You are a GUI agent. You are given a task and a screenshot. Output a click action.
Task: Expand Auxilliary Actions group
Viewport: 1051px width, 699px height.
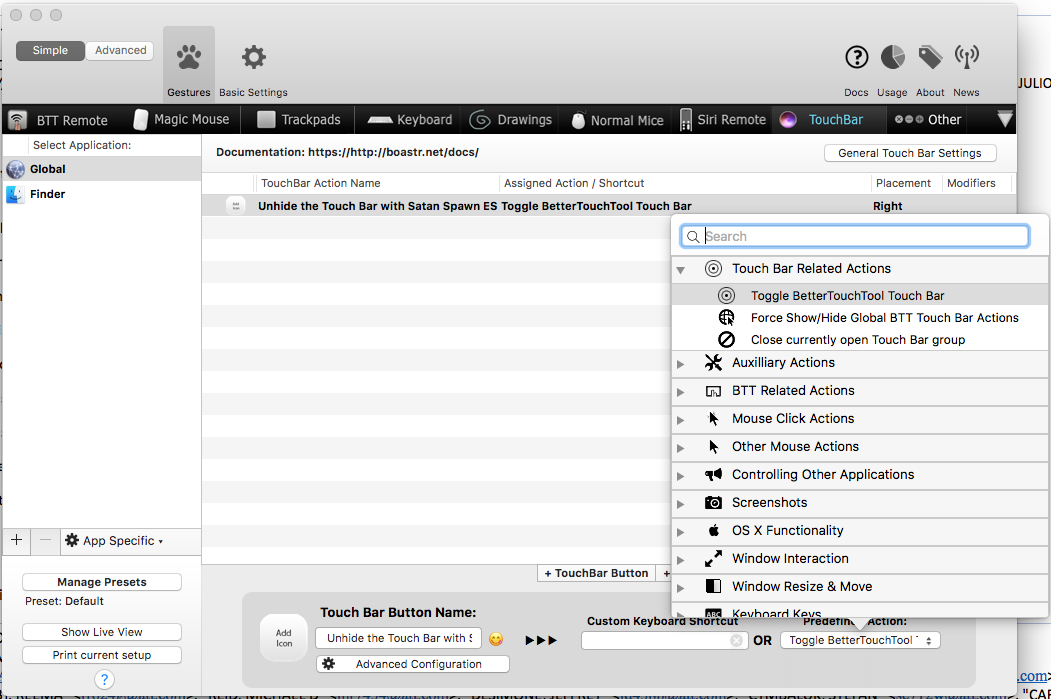[681, 364]
